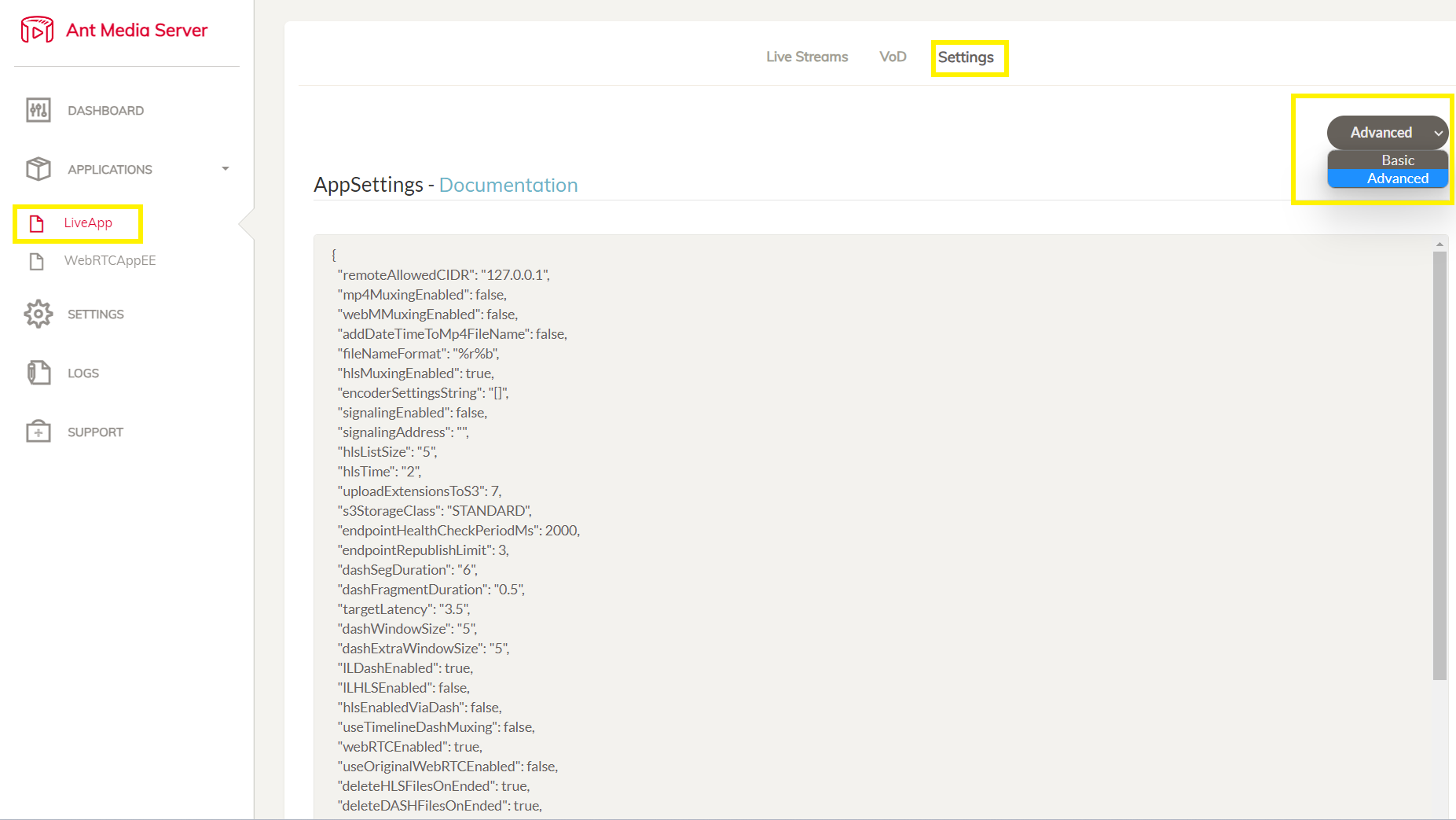The width and height of the screenshot is (1456, 820).
Task: Click the "webMMuxingEnabled" line
Action: coord(427,314)
